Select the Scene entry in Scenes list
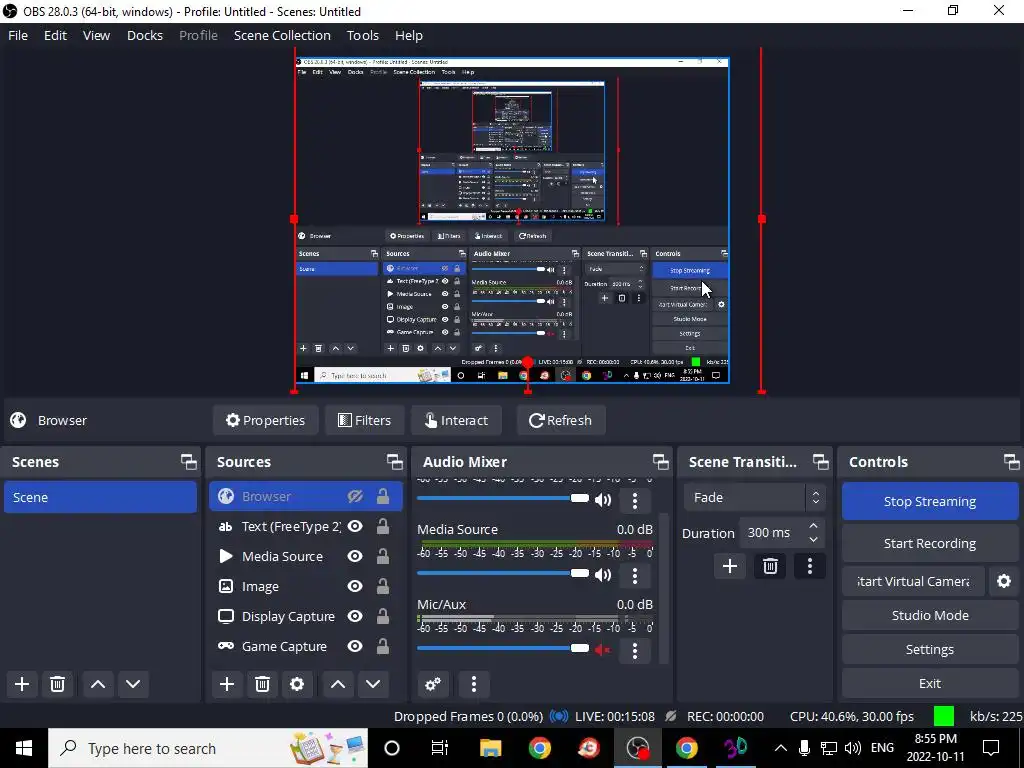This screenshot has width=1024, height=768. (101, 497)
